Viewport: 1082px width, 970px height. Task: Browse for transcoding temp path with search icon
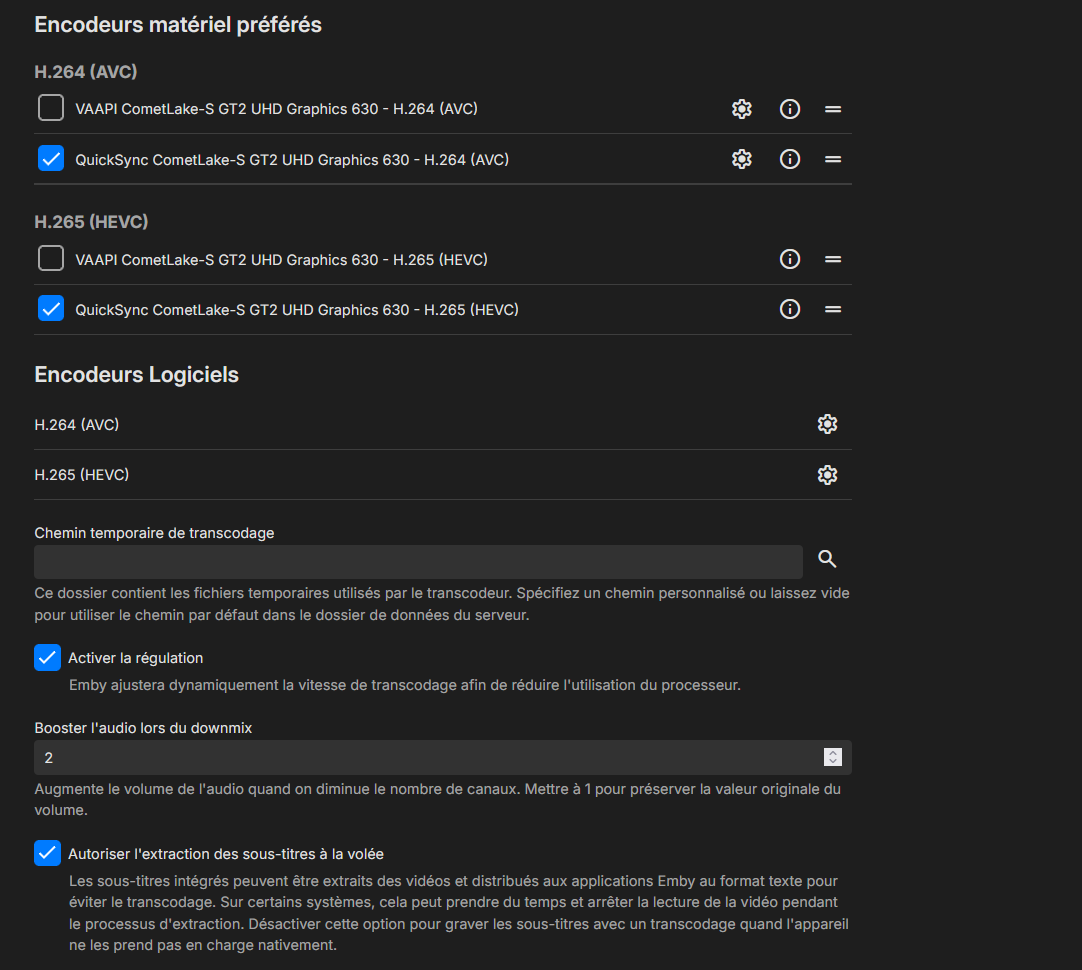coord(827,559)
